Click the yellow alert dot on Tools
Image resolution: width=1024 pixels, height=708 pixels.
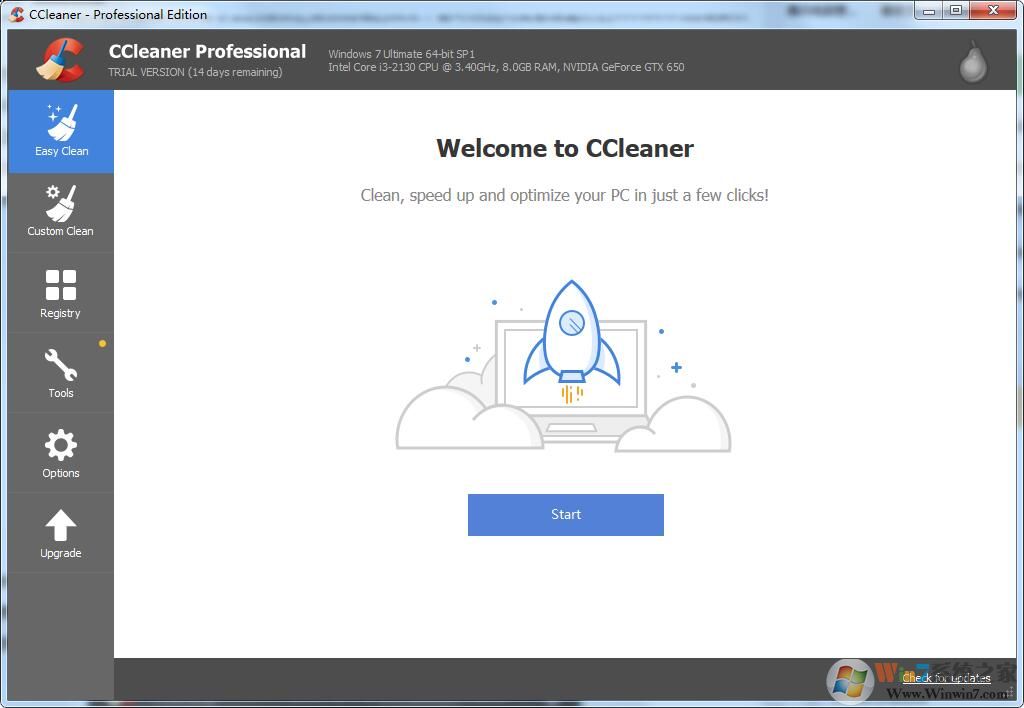coord(103,343)
